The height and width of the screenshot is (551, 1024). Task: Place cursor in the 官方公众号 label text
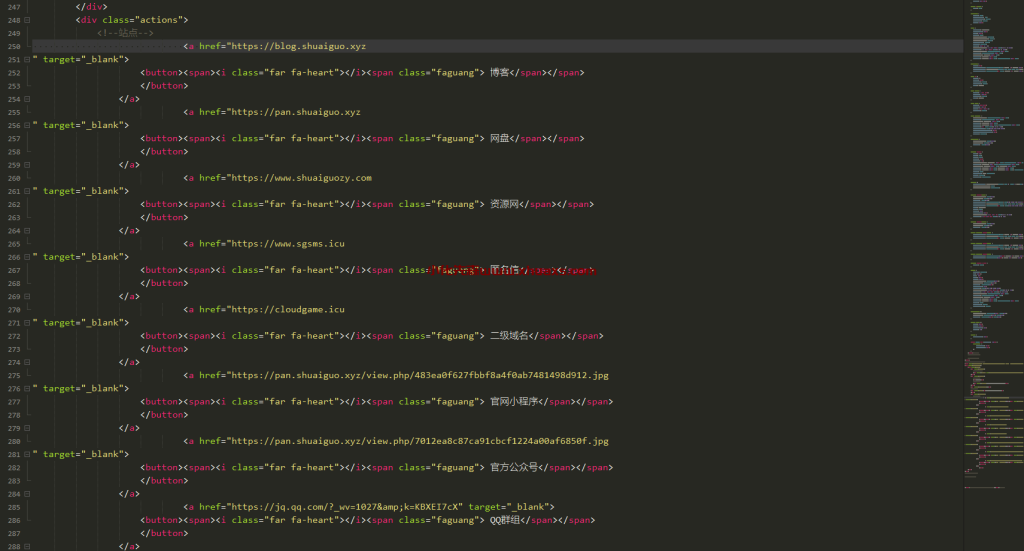point(514,467)
